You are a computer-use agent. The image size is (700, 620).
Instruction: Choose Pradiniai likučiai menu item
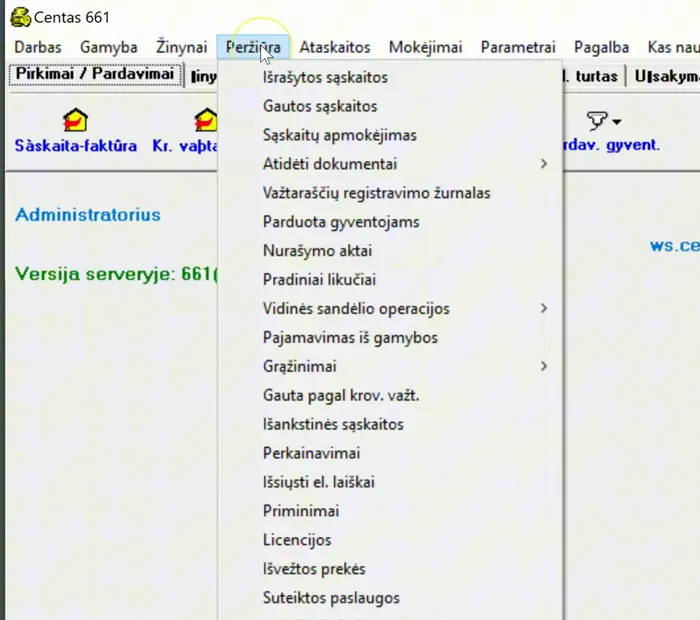coord(390,279)
